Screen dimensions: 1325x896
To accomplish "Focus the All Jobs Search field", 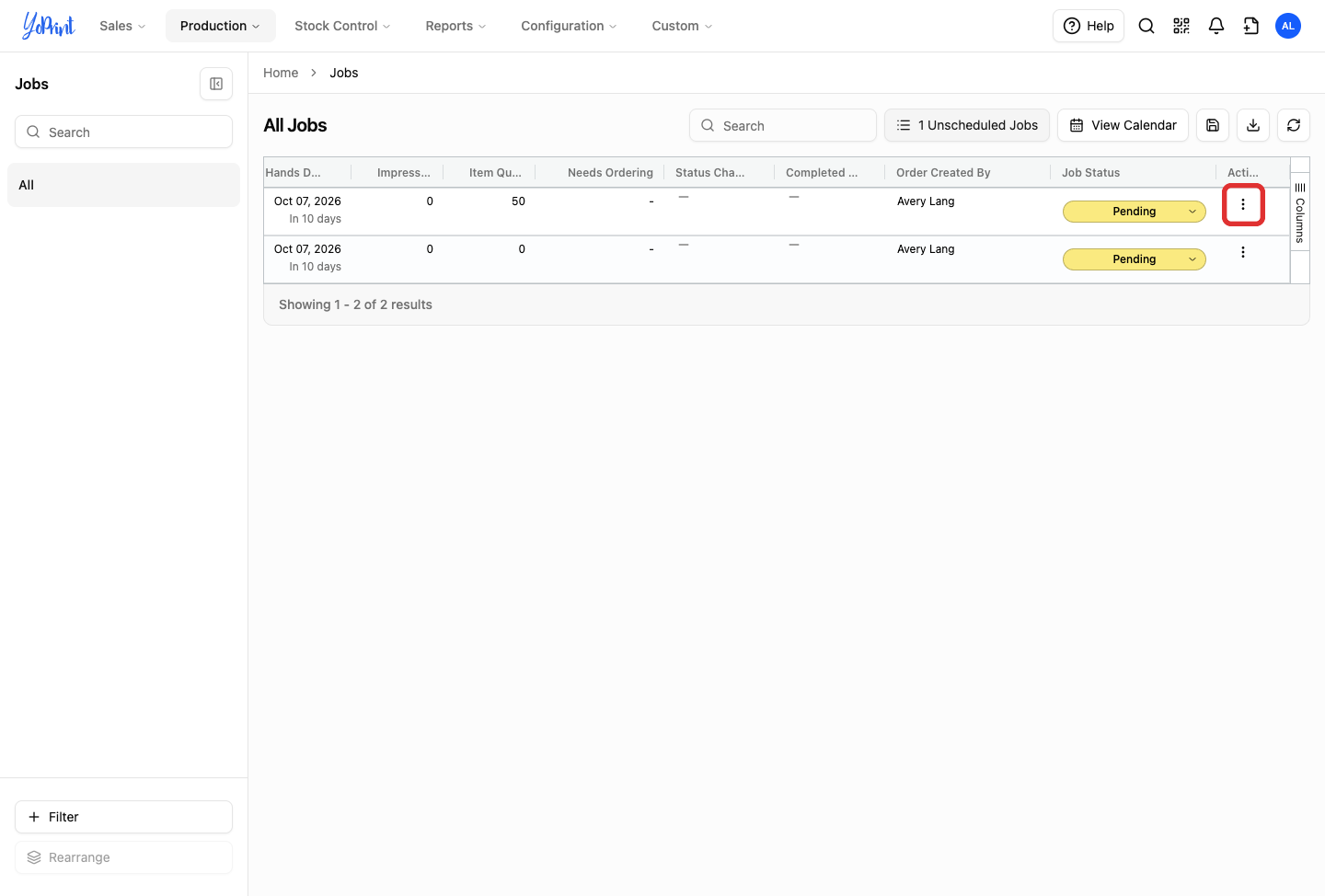I will click(782, 125).
